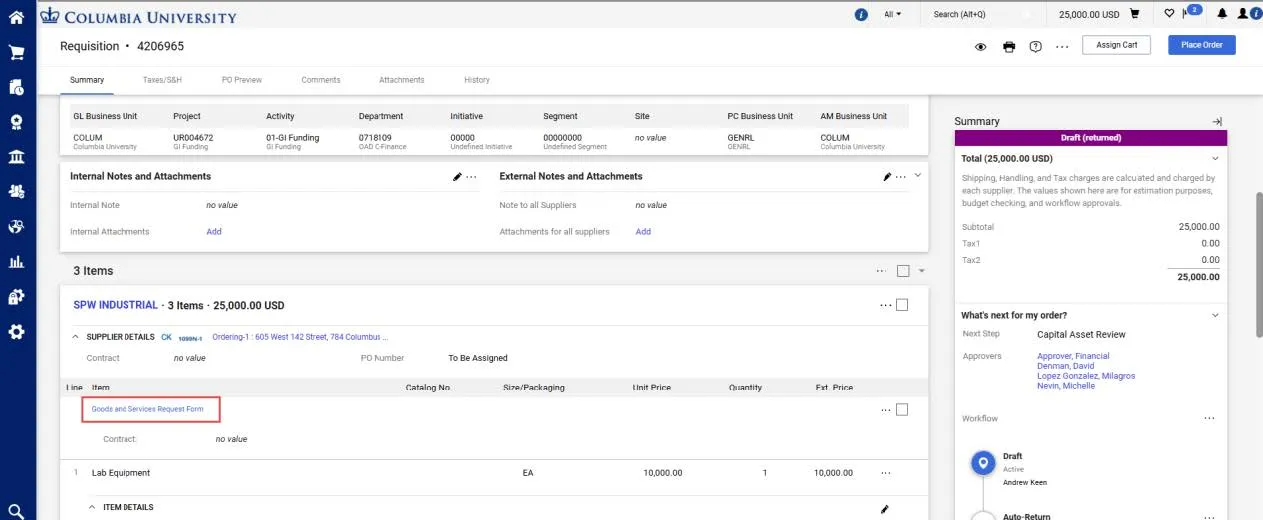The width and height of the screenshot is (1263, 520).
Task: Open the Workflow ellipsis menu
Action: (x=1209, y=418)
